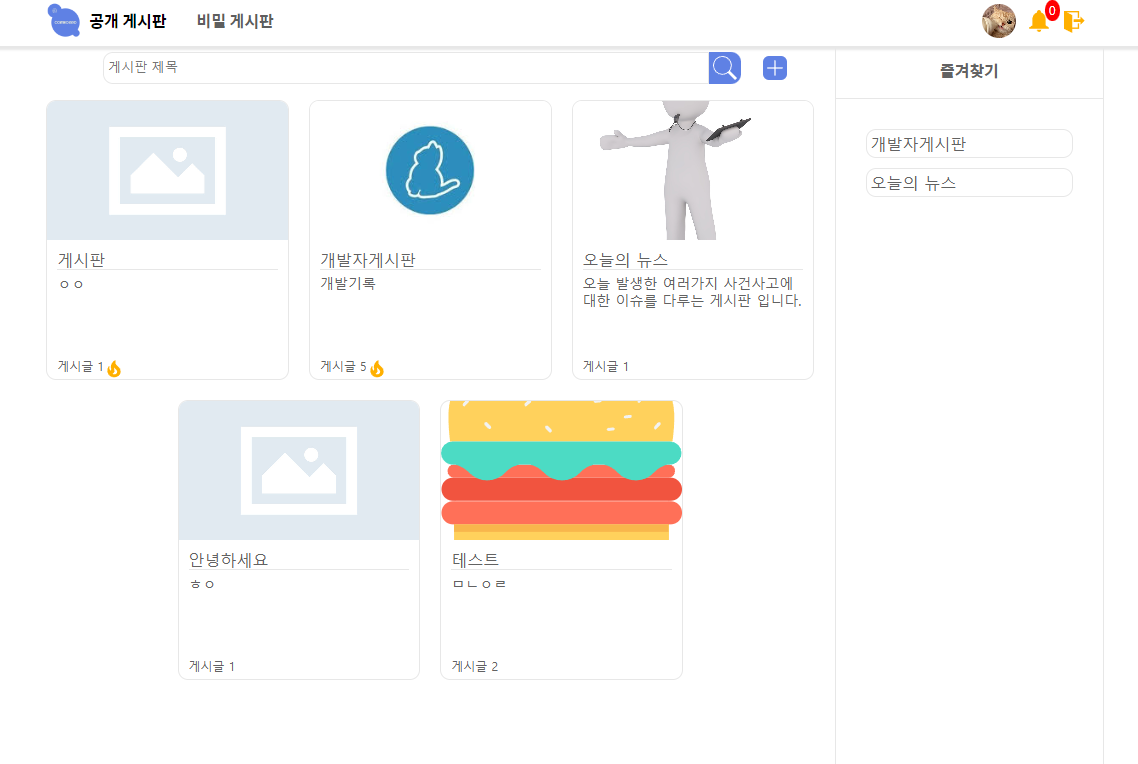
Task: Click the fire icon on 게시판 card
Action: tap(113, 368)
